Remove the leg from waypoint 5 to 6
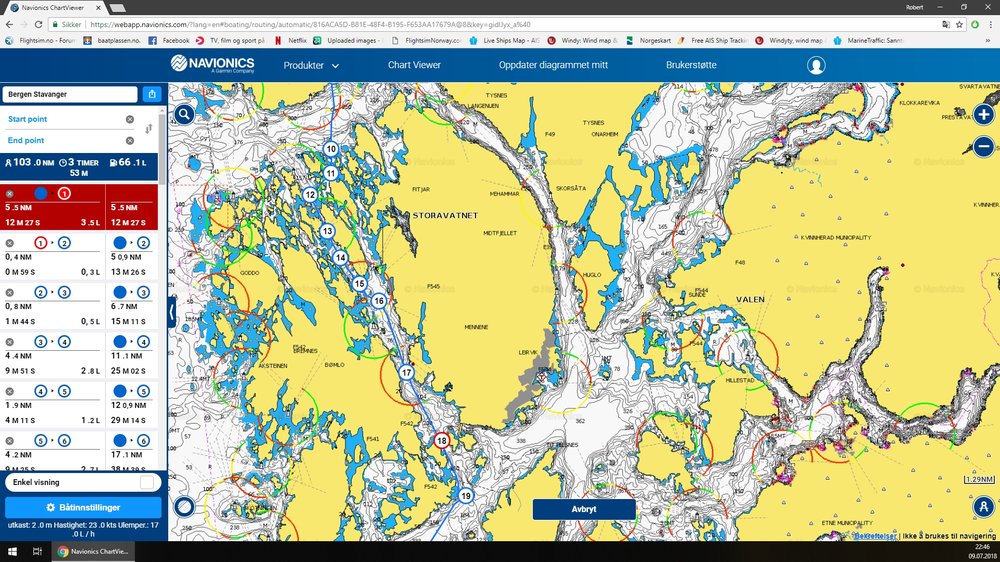 point(10,441)
